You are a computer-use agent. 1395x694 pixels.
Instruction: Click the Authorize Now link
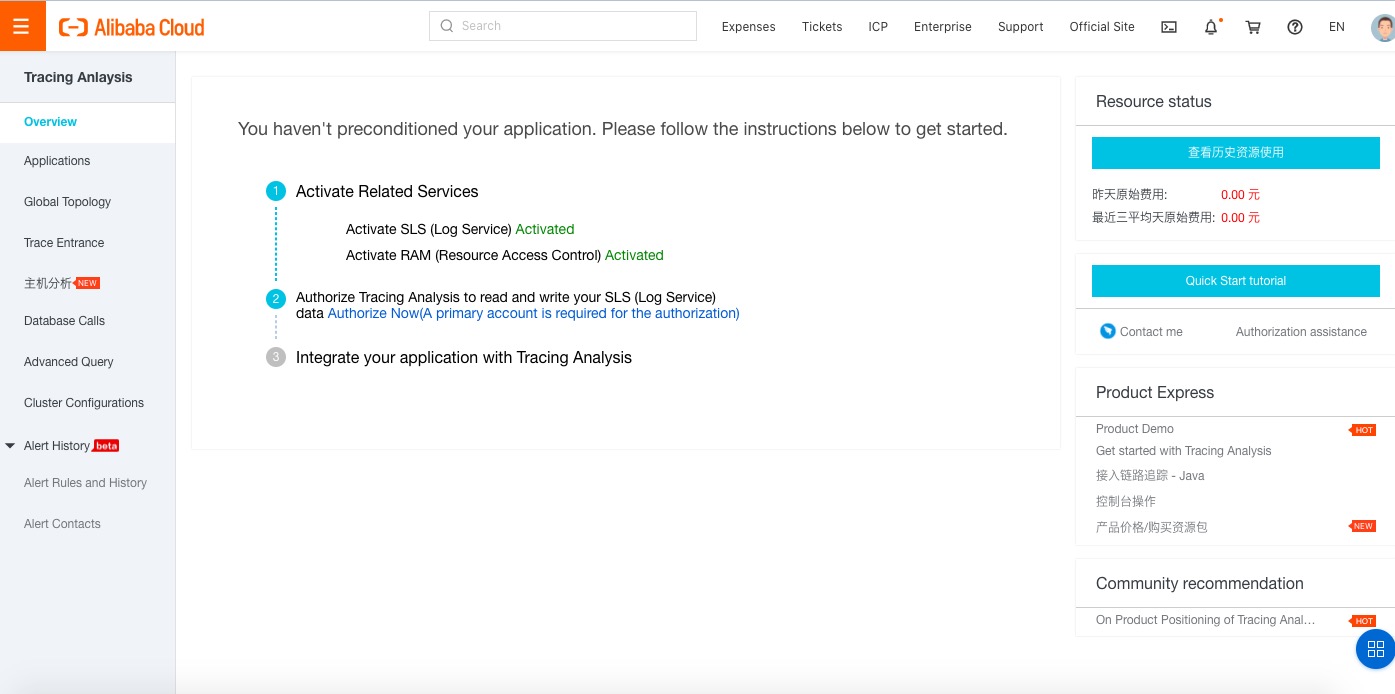pos(372,313)
